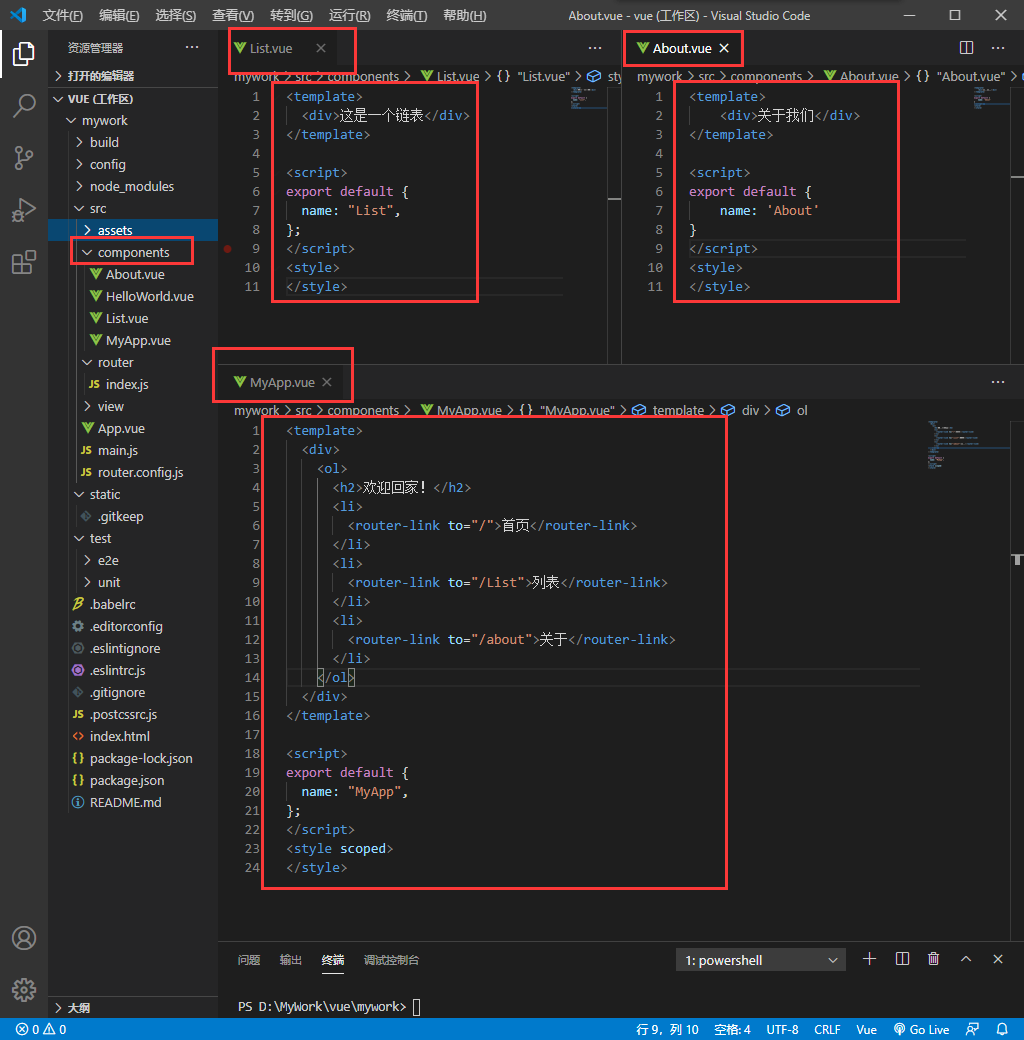The image size is (1024, 1040).
Task: Toggle breakpoint dot at List.vue line 9
Action: [x=227, y=249]
